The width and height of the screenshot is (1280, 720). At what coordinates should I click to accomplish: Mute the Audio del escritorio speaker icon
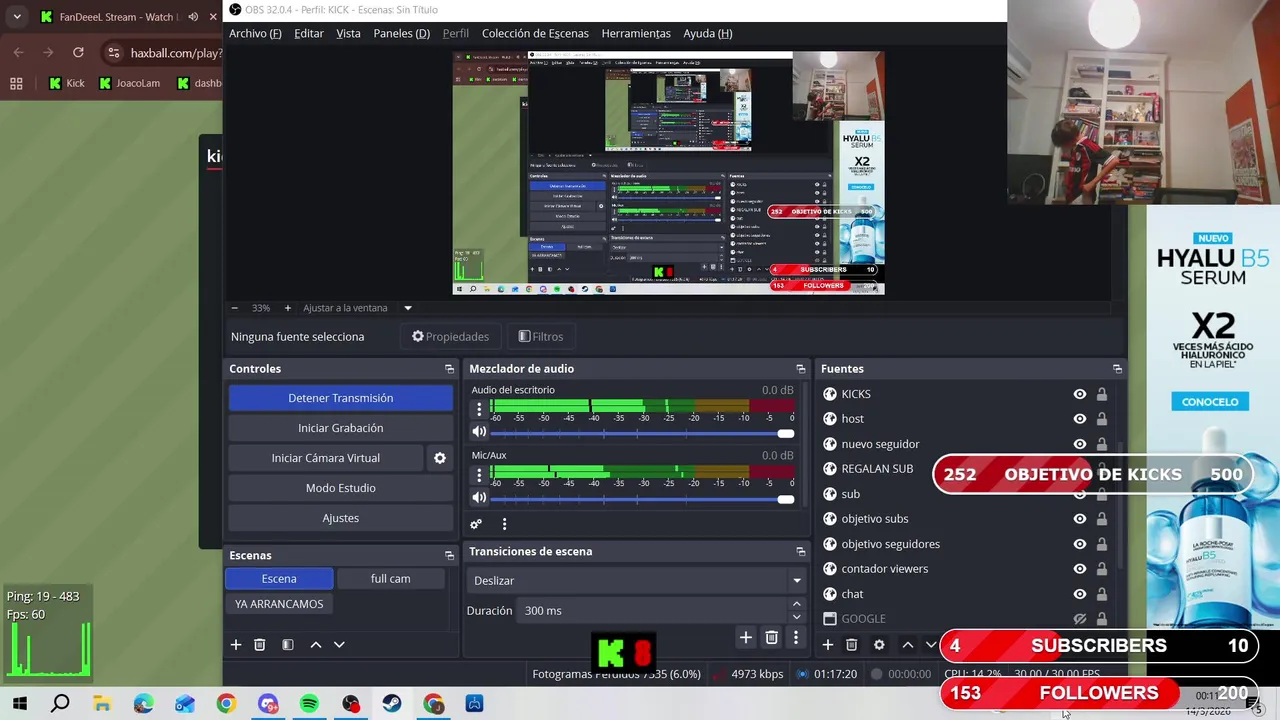click(x=479, y=432)
